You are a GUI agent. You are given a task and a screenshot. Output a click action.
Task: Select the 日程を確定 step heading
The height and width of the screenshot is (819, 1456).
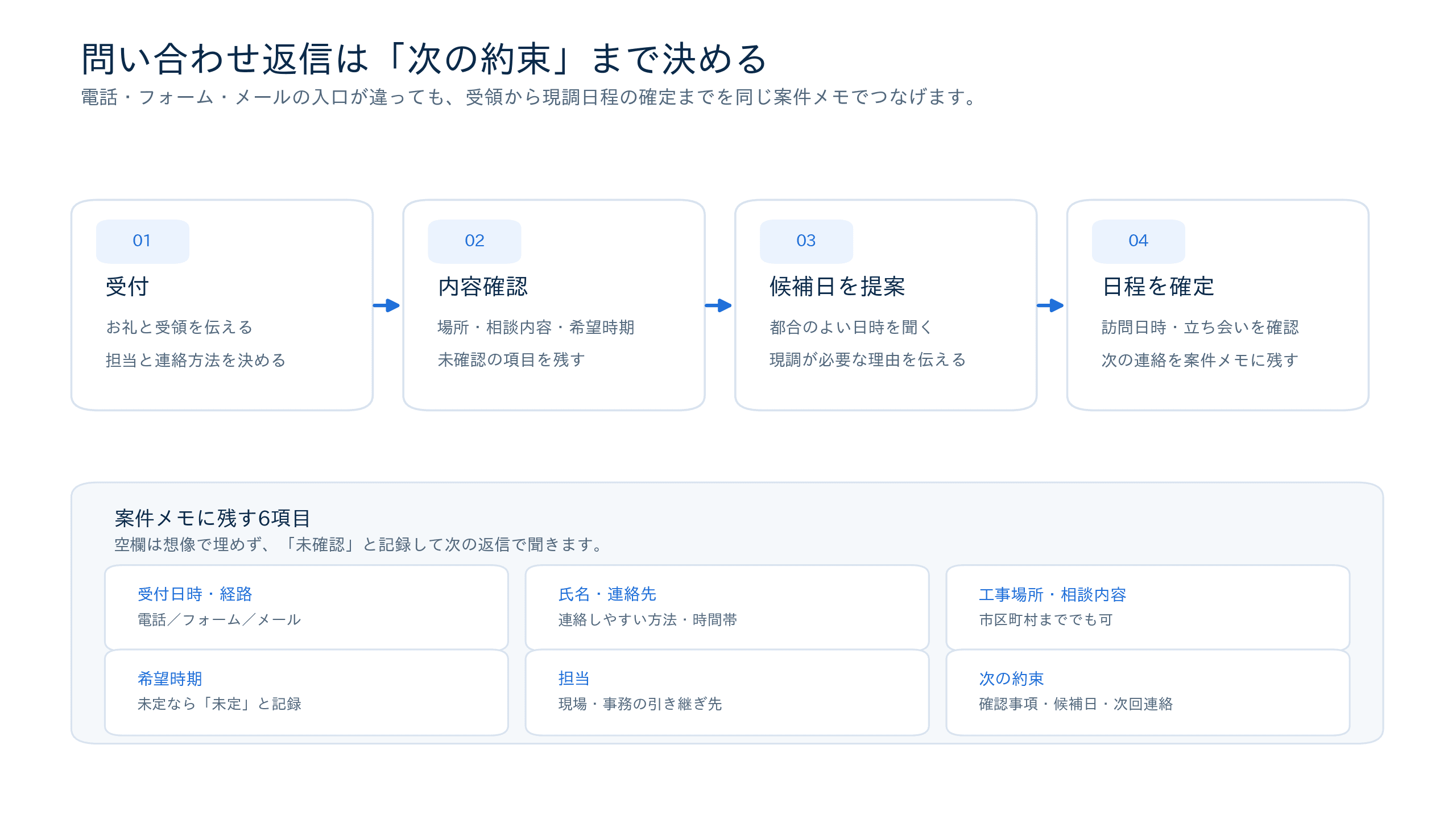pos(1158,287)
